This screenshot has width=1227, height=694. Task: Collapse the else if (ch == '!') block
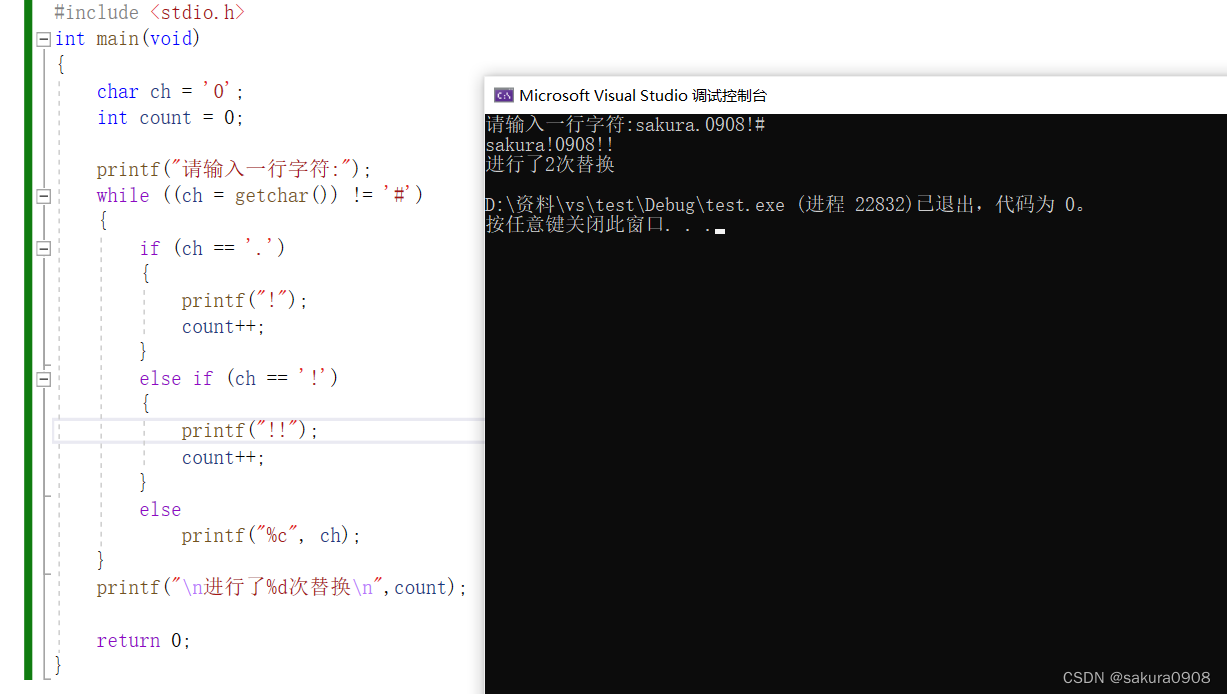pyautogui.click(x=42, y=378)
